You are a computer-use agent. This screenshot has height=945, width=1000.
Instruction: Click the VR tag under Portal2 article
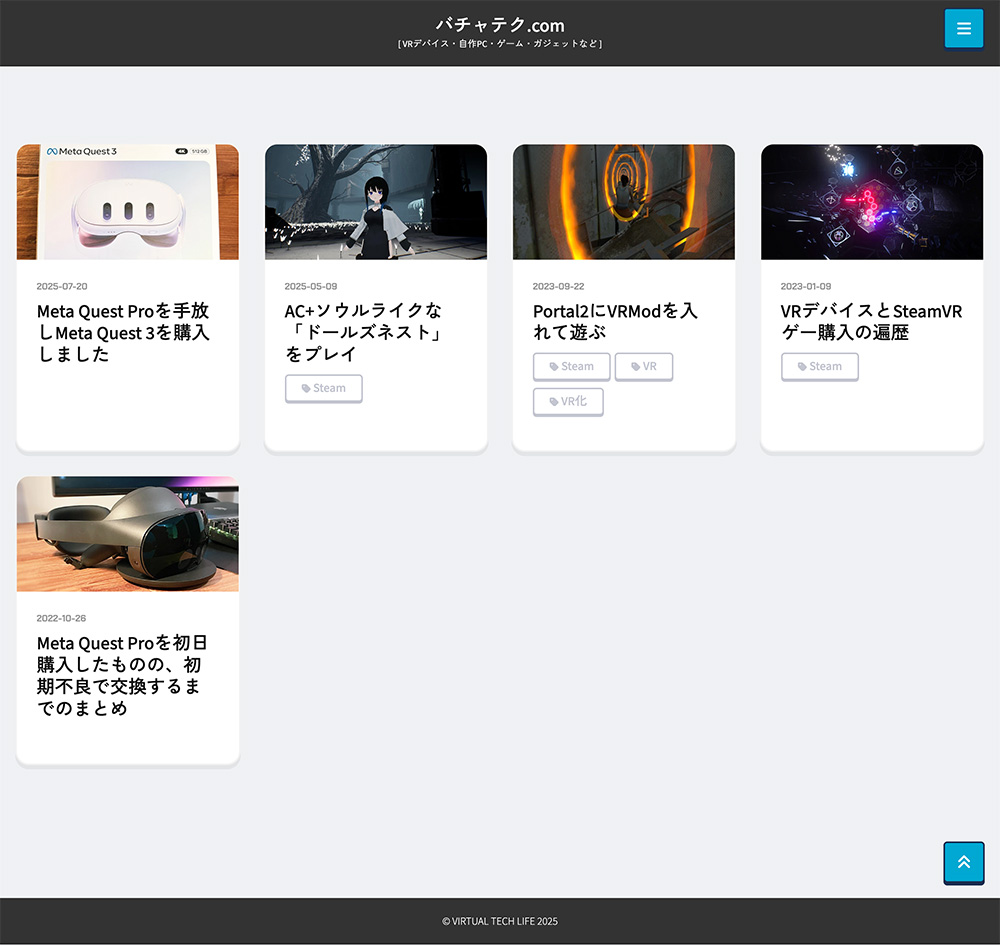643,367
